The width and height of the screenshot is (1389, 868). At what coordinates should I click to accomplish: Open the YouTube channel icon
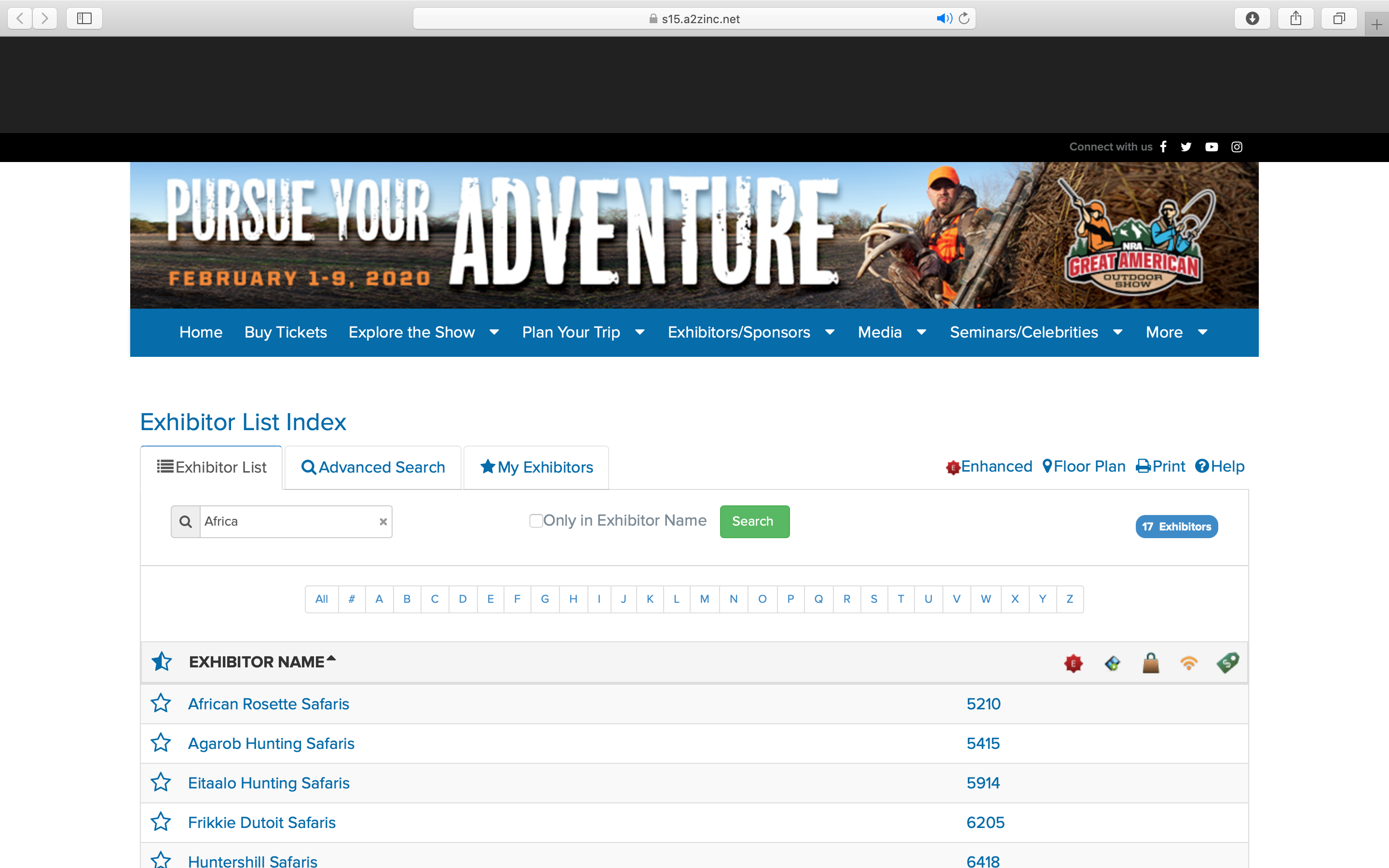coord(1211,147)
